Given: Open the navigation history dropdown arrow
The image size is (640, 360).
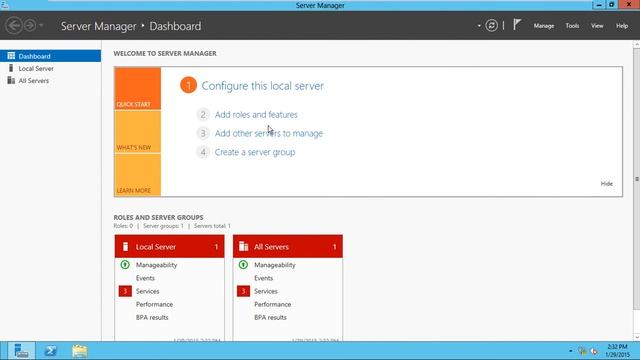Looking at the screenshot, I should click(x=41, y=26).
